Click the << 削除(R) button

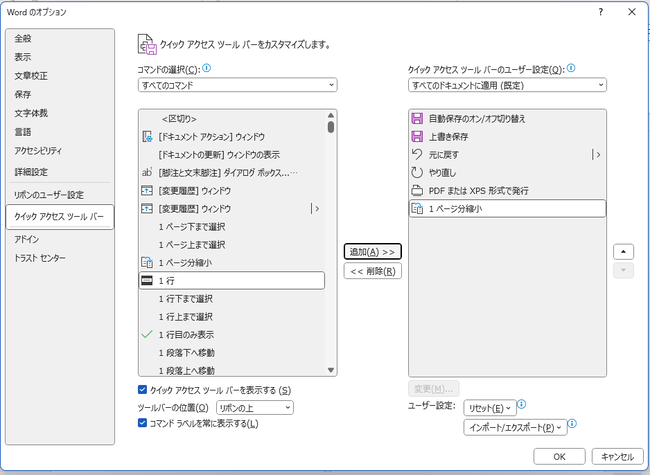[372, 271]
